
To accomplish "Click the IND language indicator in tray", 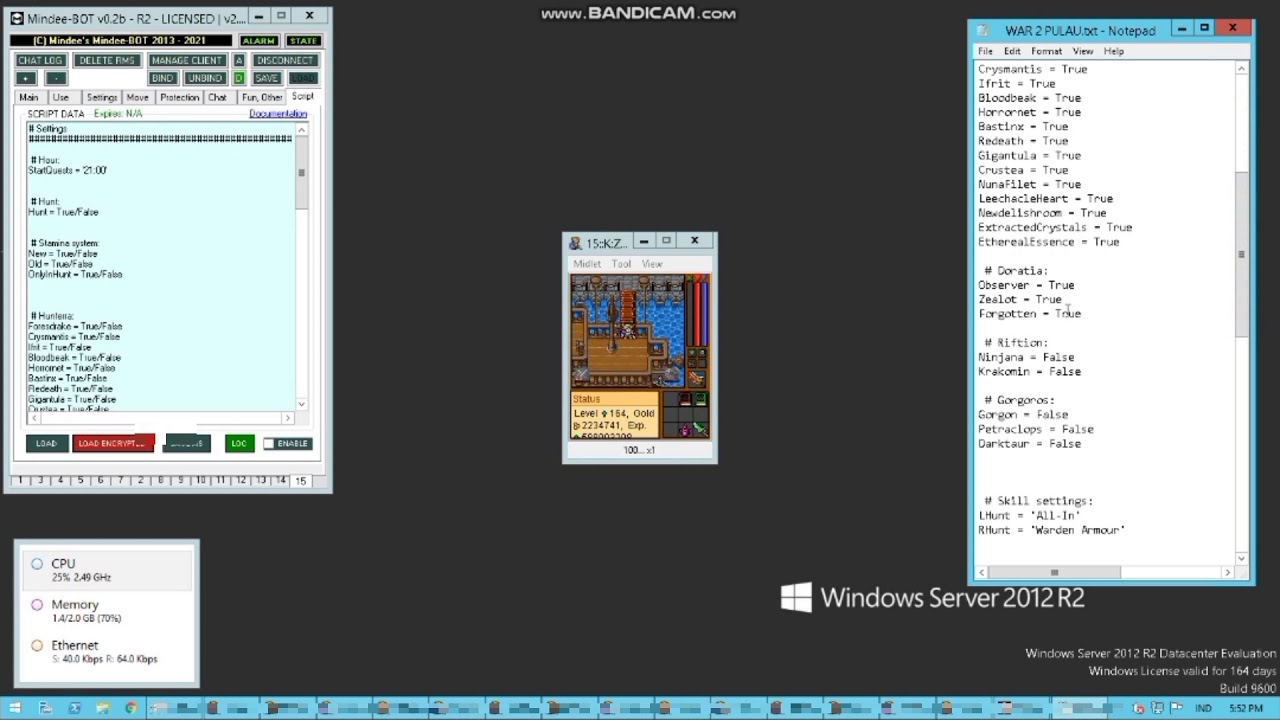I will click(x=1203, y=708).
